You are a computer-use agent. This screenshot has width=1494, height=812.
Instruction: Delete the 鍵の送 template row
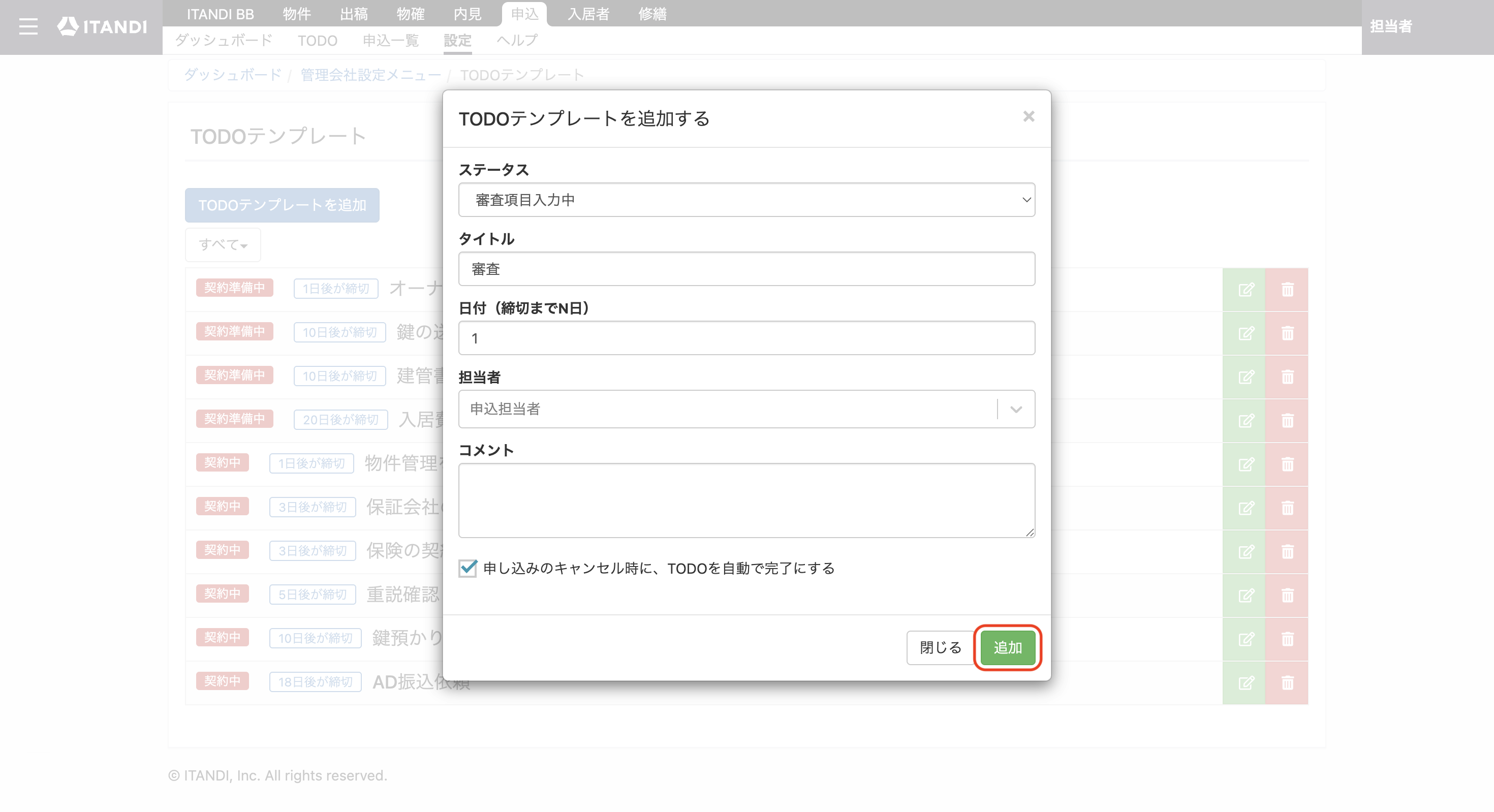point(1287,333)
